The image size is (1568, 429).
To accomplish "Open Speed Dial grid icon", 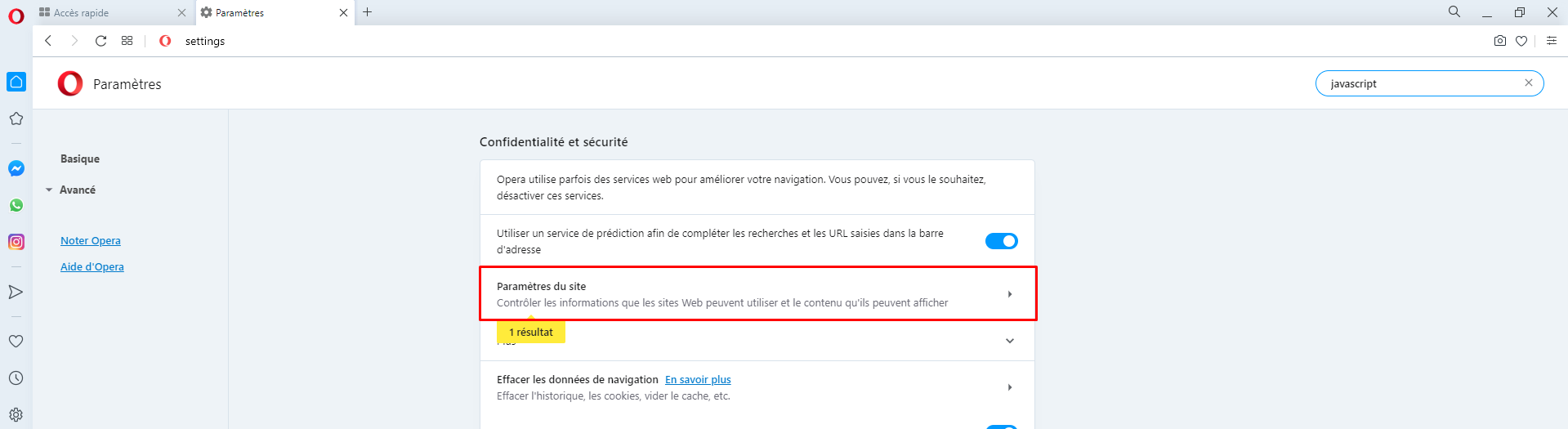I will [127, 41].
